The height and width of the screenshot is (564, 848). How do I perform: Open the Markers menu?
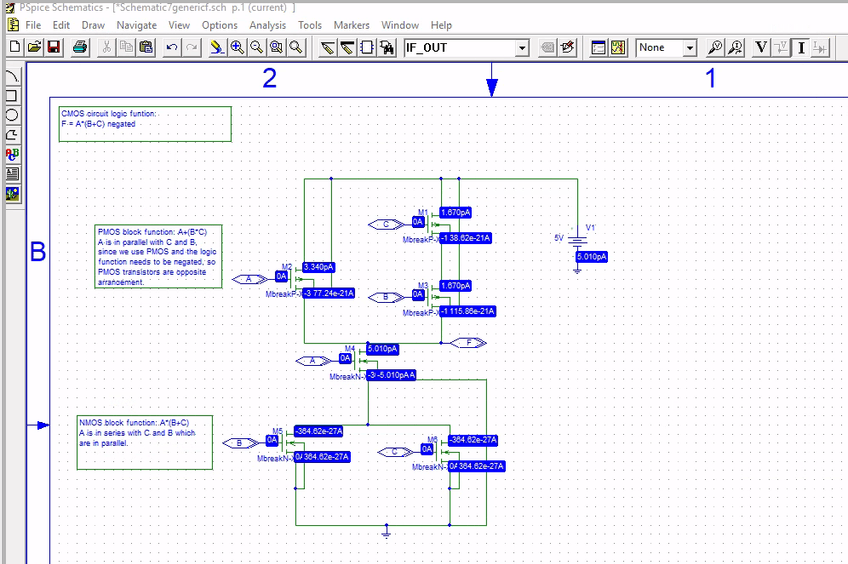pos(351,24)
